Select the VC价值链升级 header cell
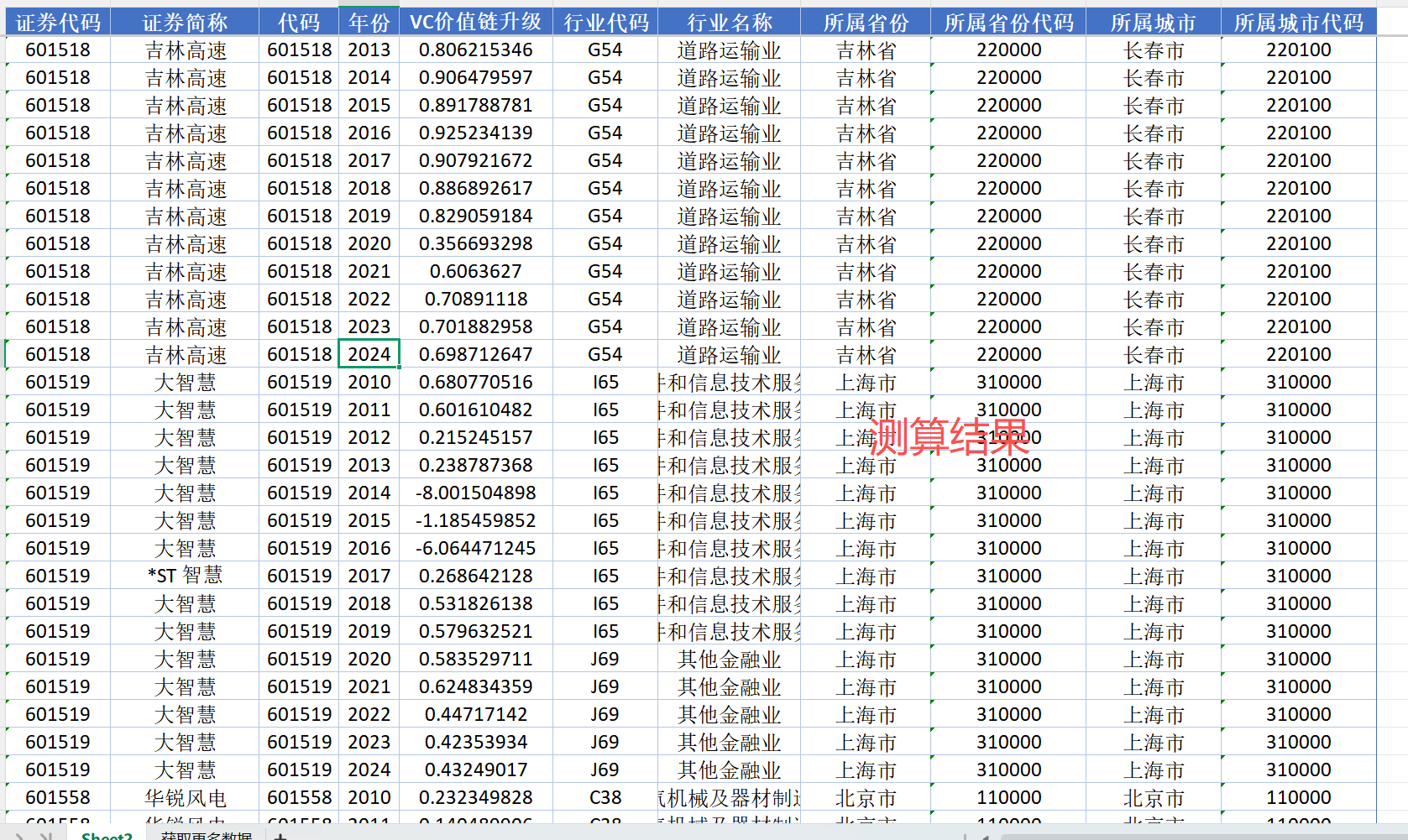The height and width of the screenshot is (840, 1408). pyautogui.click(x=476, y=23)
